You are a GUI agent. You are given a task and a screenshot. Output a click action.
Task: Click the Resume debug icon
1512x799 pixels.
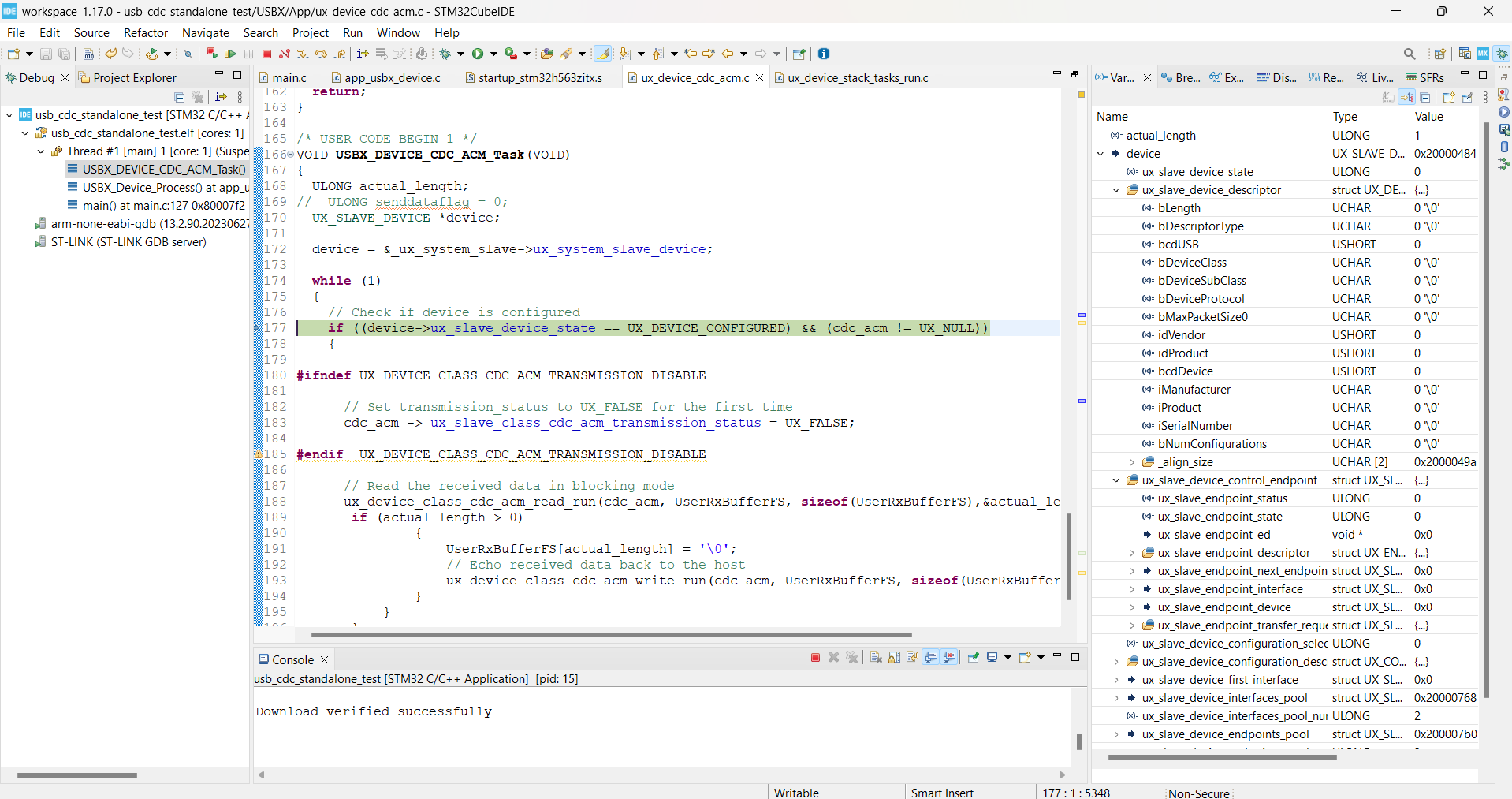231,53
